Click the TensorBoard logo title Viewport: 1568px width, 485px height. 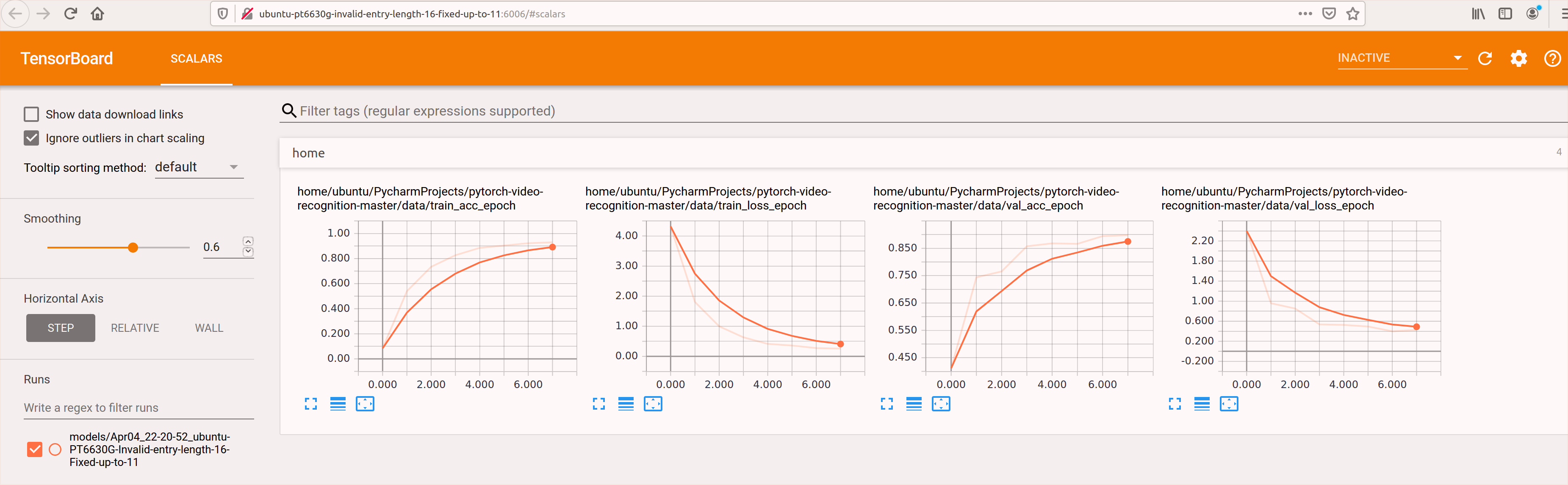[66, 58]
